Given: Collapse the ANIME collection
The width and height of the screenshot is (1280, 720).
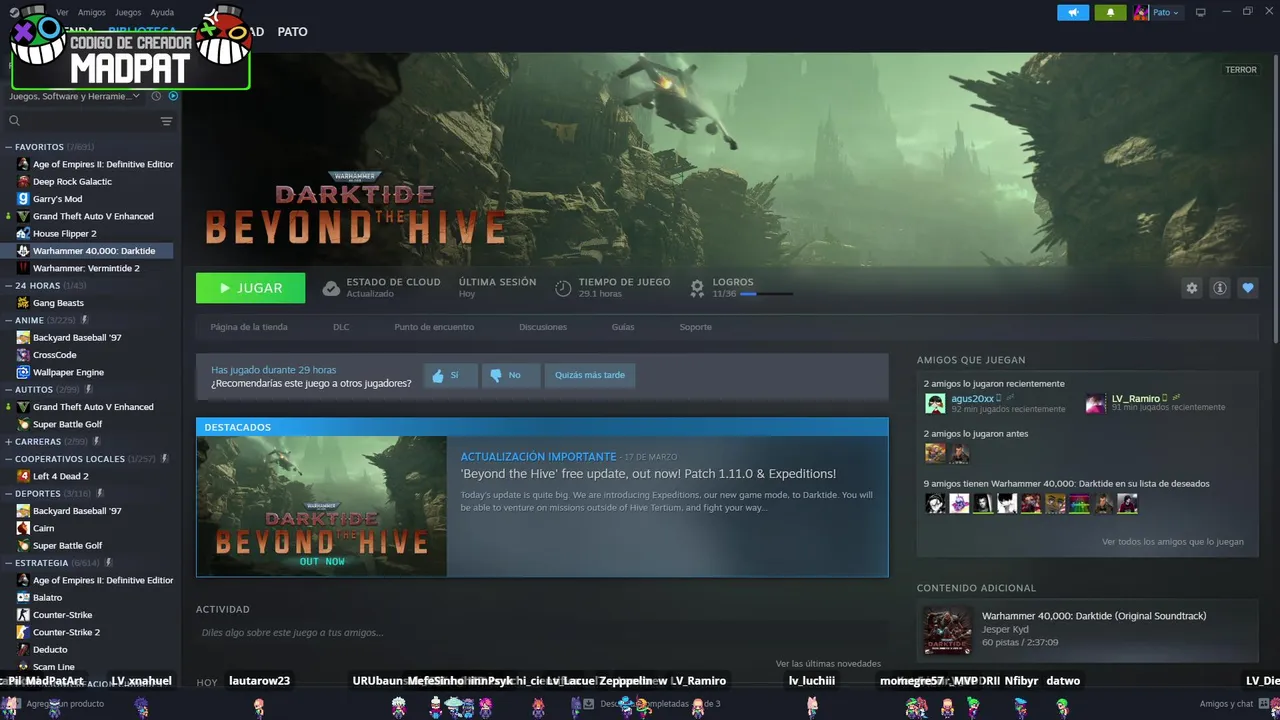Looking at the screenshot, I should pos(9,320).
